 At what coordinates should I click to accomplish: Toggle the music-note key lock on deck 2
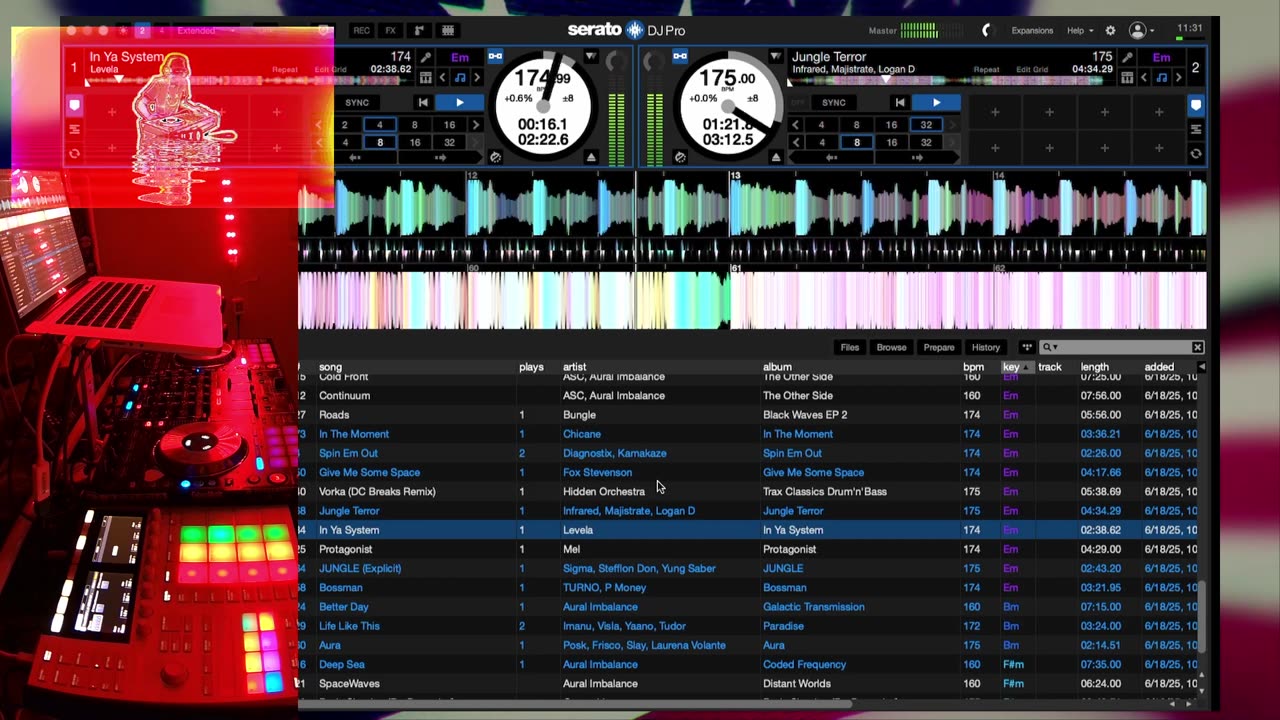(1161, 77)
